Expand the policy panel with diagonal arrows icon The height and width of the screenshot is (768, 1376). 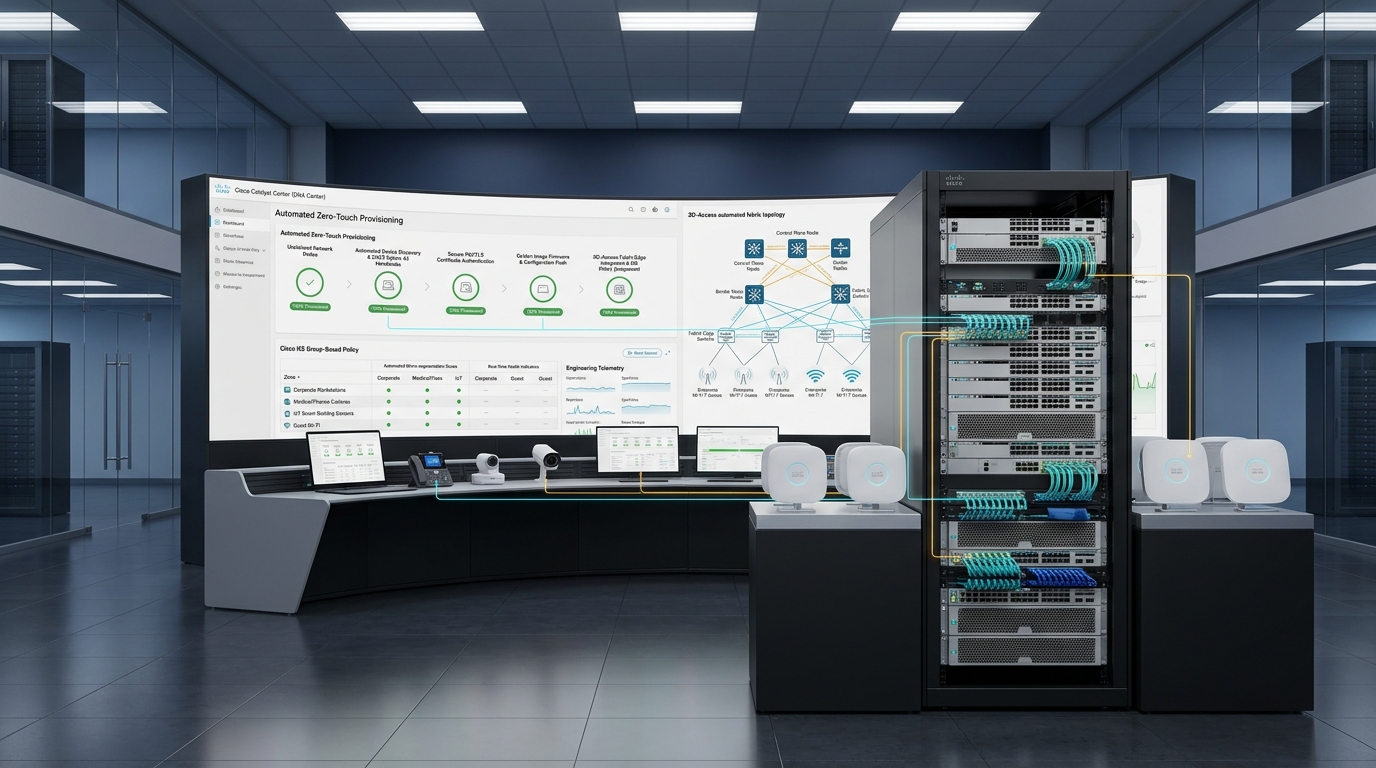point(668,353)
